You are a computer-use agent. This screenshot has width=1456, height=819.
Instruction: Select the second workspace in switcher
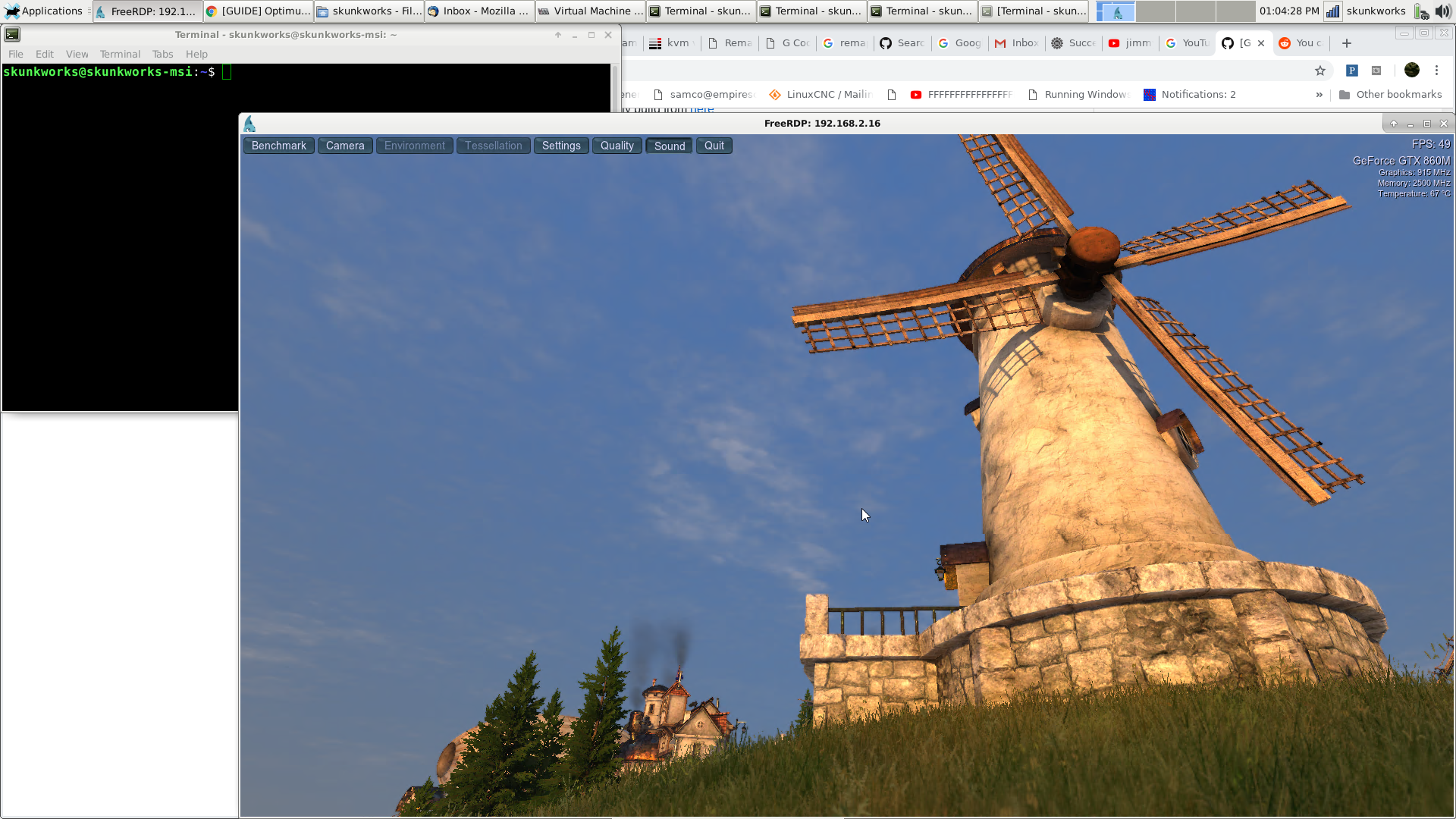pos(1156,11)
